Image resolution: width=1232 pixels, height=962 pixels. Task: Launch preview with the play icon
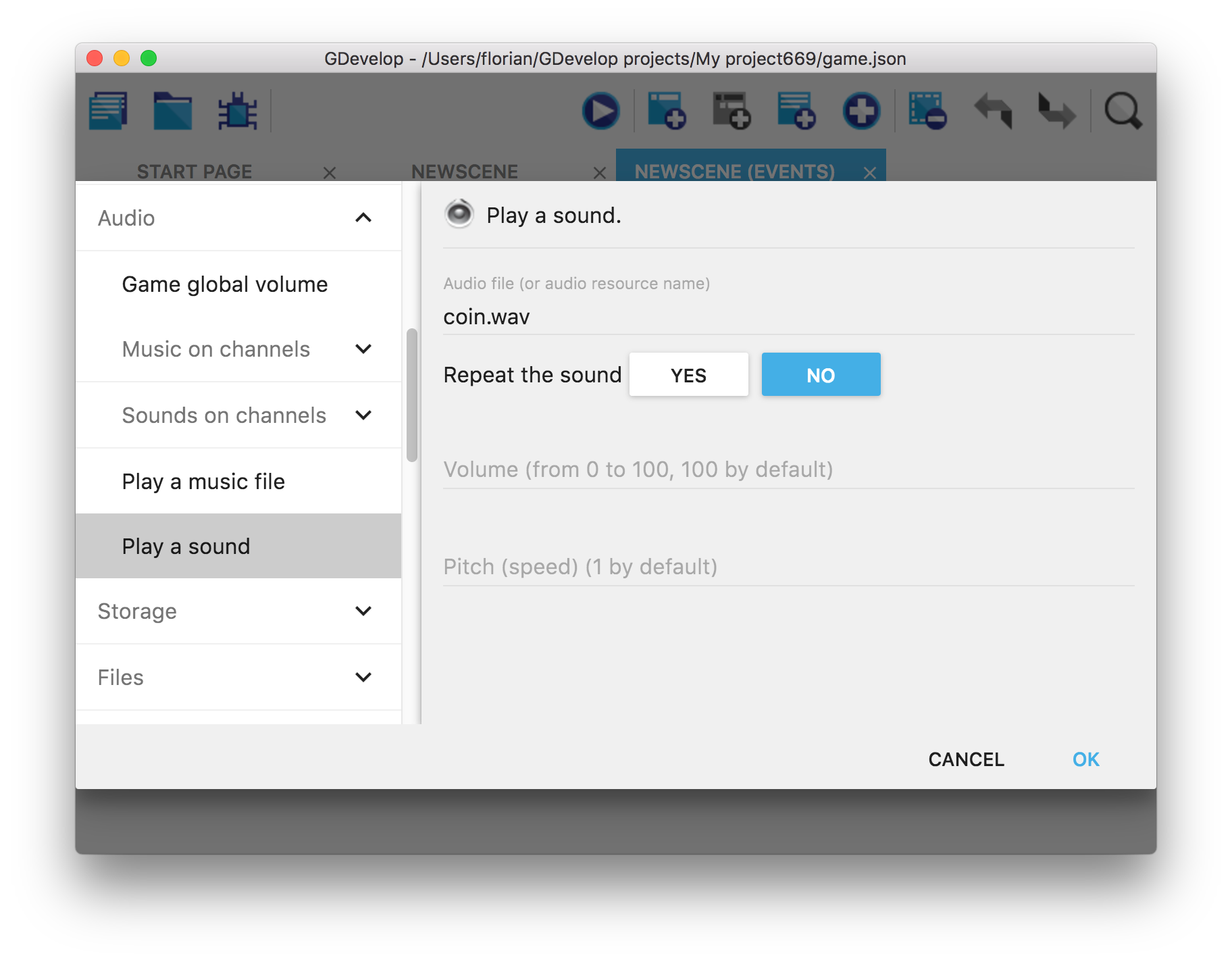click(x=600, y=111)
